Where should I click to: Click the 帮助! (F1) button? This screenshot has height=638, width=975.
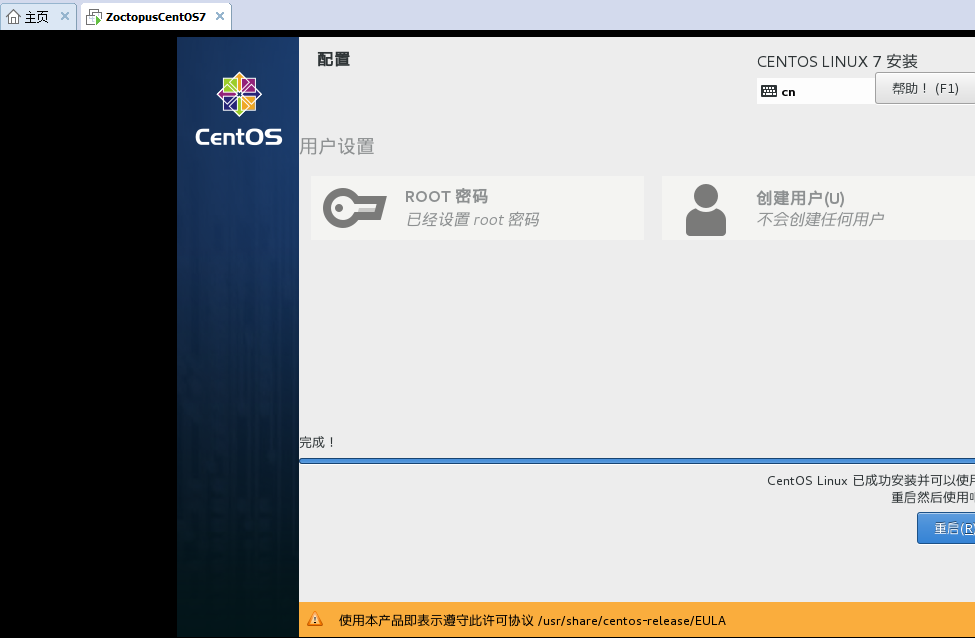925,88
